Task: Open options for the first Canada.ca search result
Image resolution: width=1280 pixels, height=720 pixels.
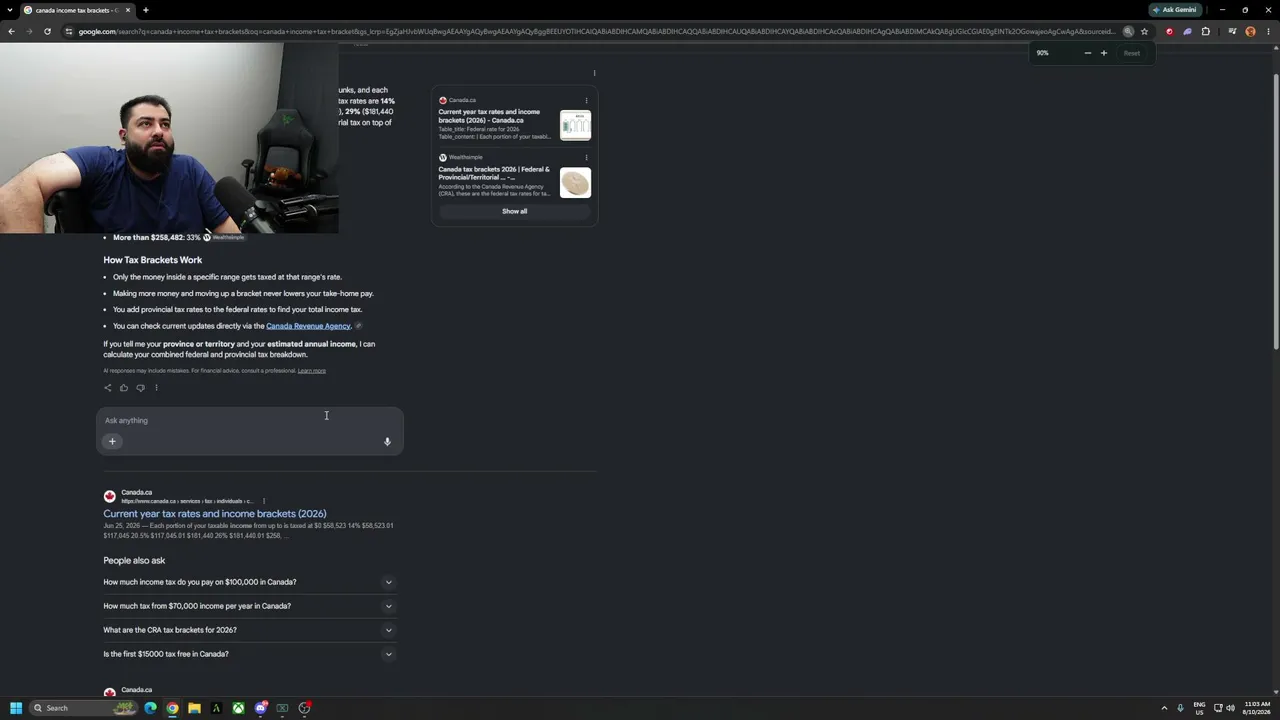Action: tap(264, 501)
